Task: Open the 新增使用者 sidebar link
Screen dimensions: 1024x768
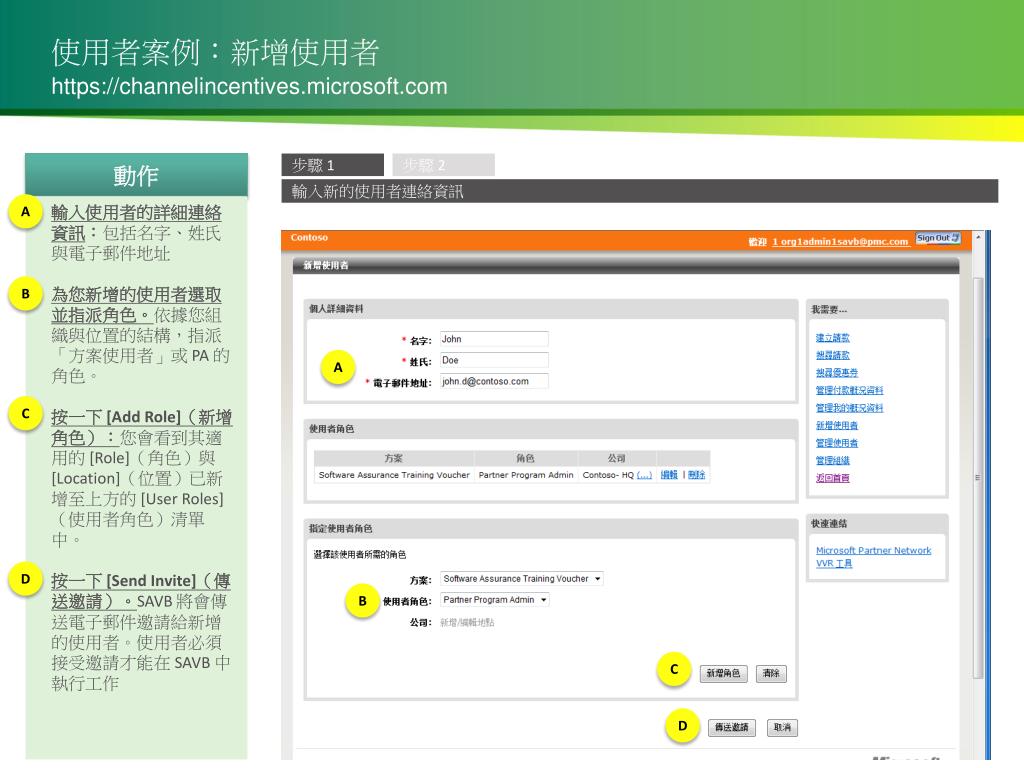Action: (837, 426)
